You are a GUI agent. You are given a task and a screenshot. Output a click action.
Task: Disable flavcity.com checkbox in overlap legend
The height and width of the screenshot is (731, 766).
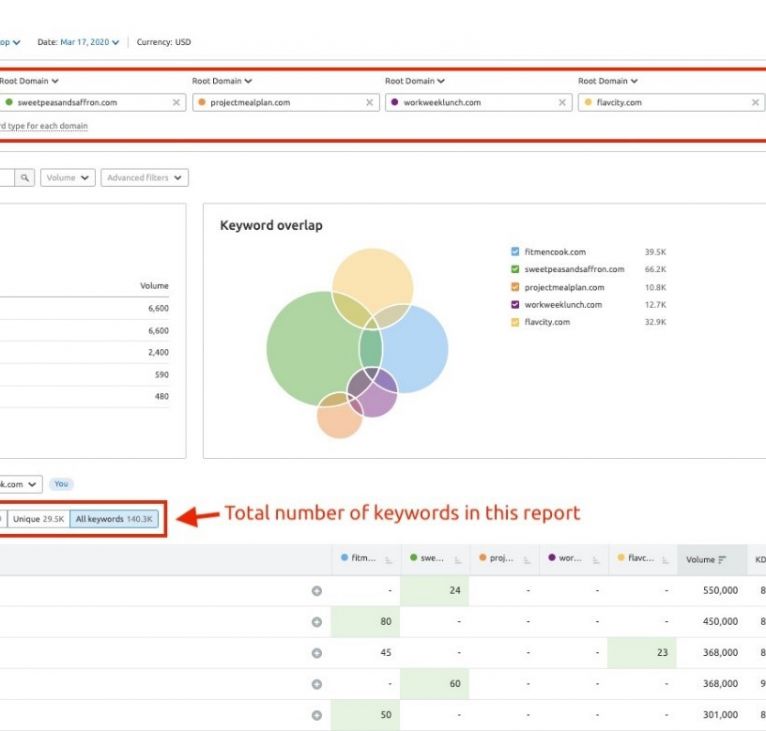click(515, 322)
